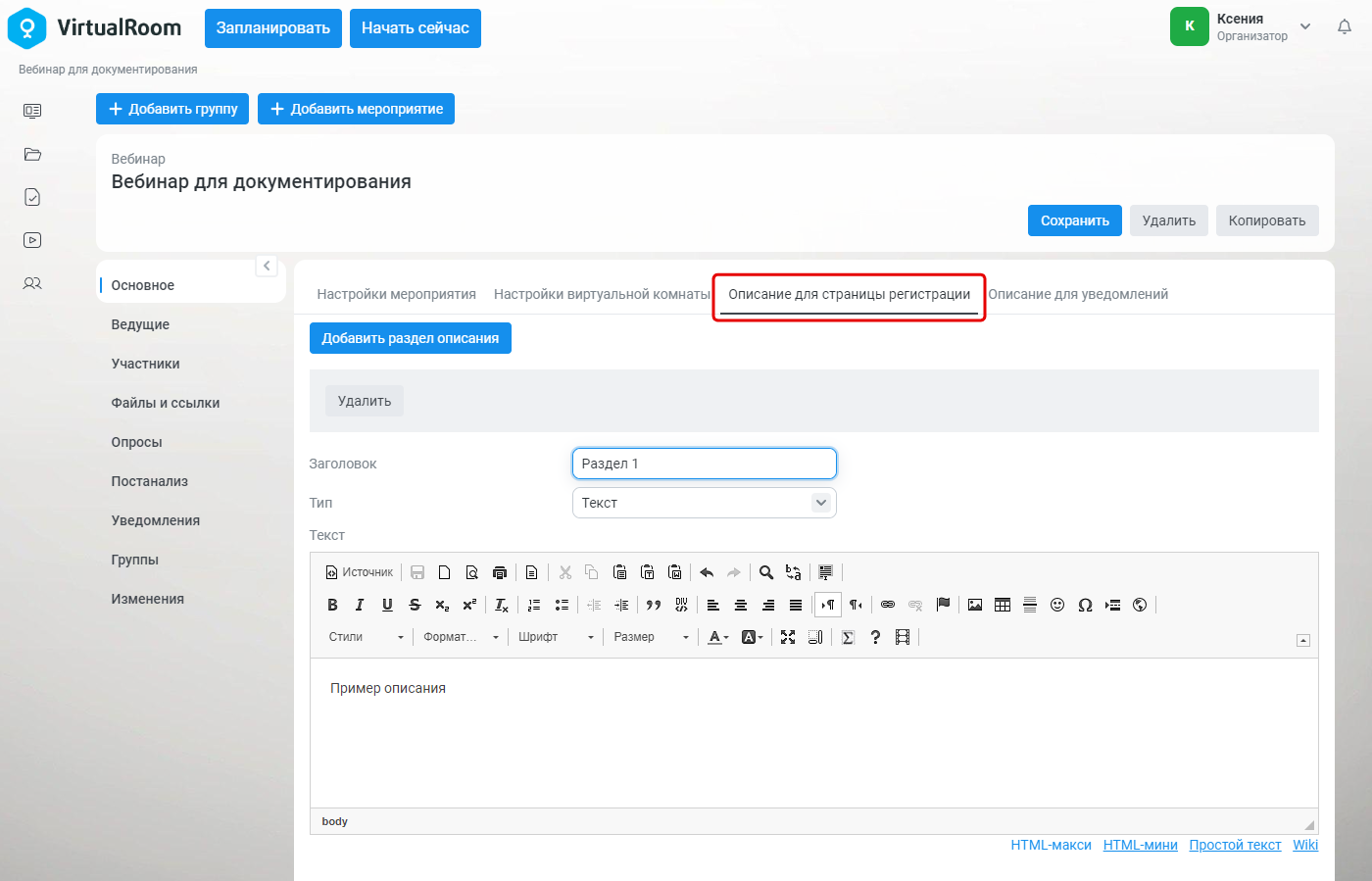Viewport: 1372px width, 881px height.
Task: Apply strikethrough formatting in the editor
Action: (x=415, y=605)
